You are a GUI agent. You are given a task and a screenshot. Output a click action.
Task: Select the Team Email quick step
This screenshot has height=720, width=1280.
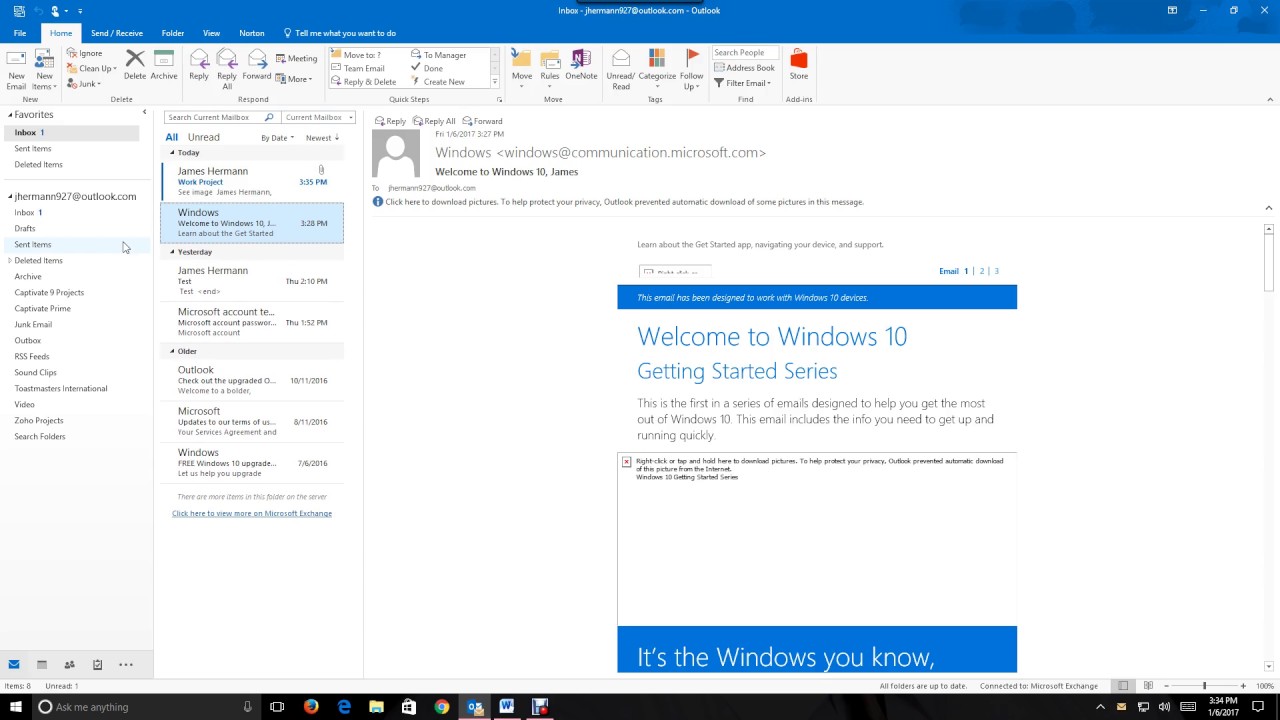pyautogui.click(x=357, y=68)
